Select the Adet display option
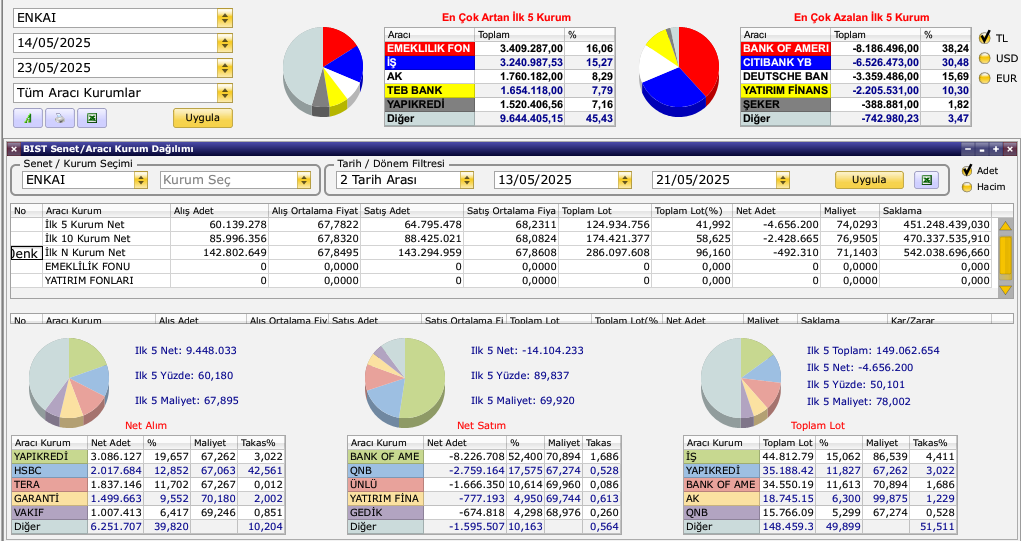Viewport: 1021px width, 541px height. [x=967, y=171]
